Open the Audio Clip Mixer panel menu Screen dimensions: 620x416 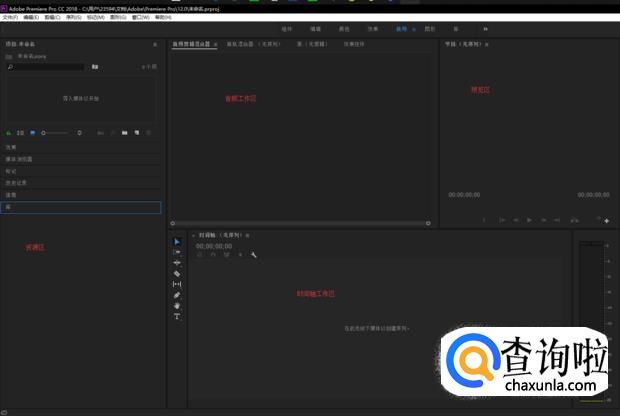tap(215, 44)
